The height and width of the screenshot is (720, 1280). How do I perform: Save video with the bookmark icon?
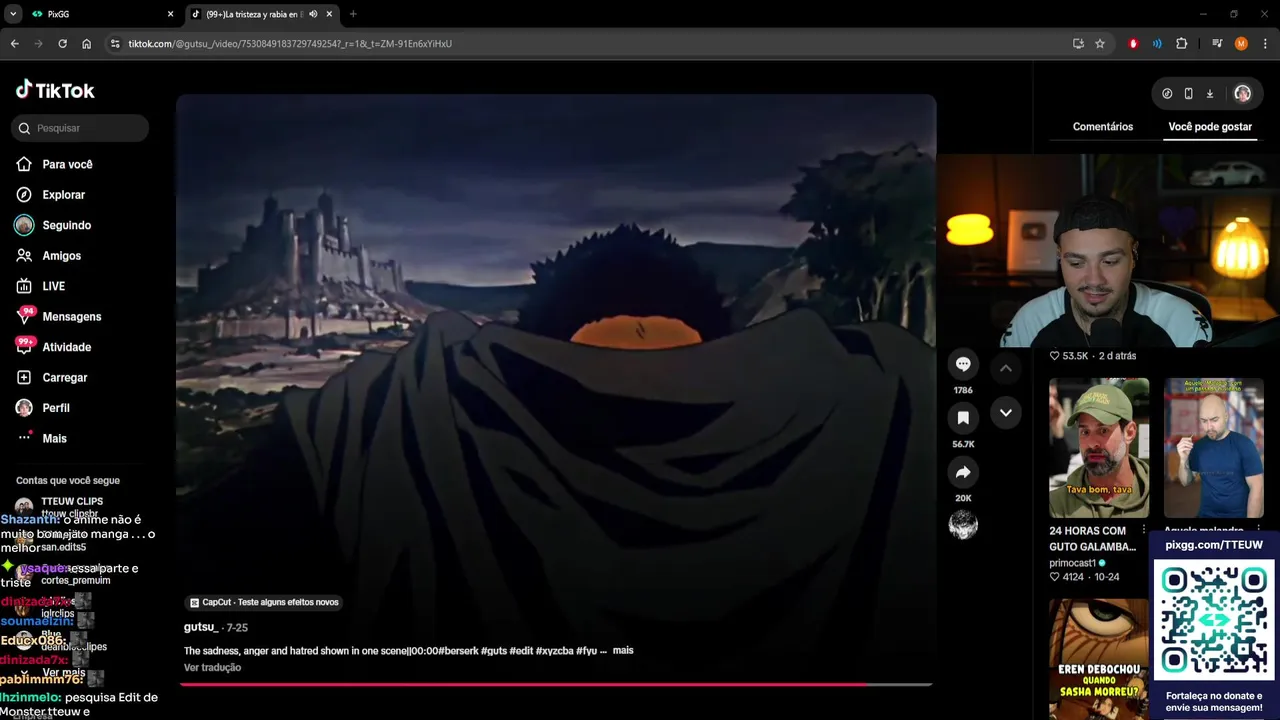[x=963, y=418]
